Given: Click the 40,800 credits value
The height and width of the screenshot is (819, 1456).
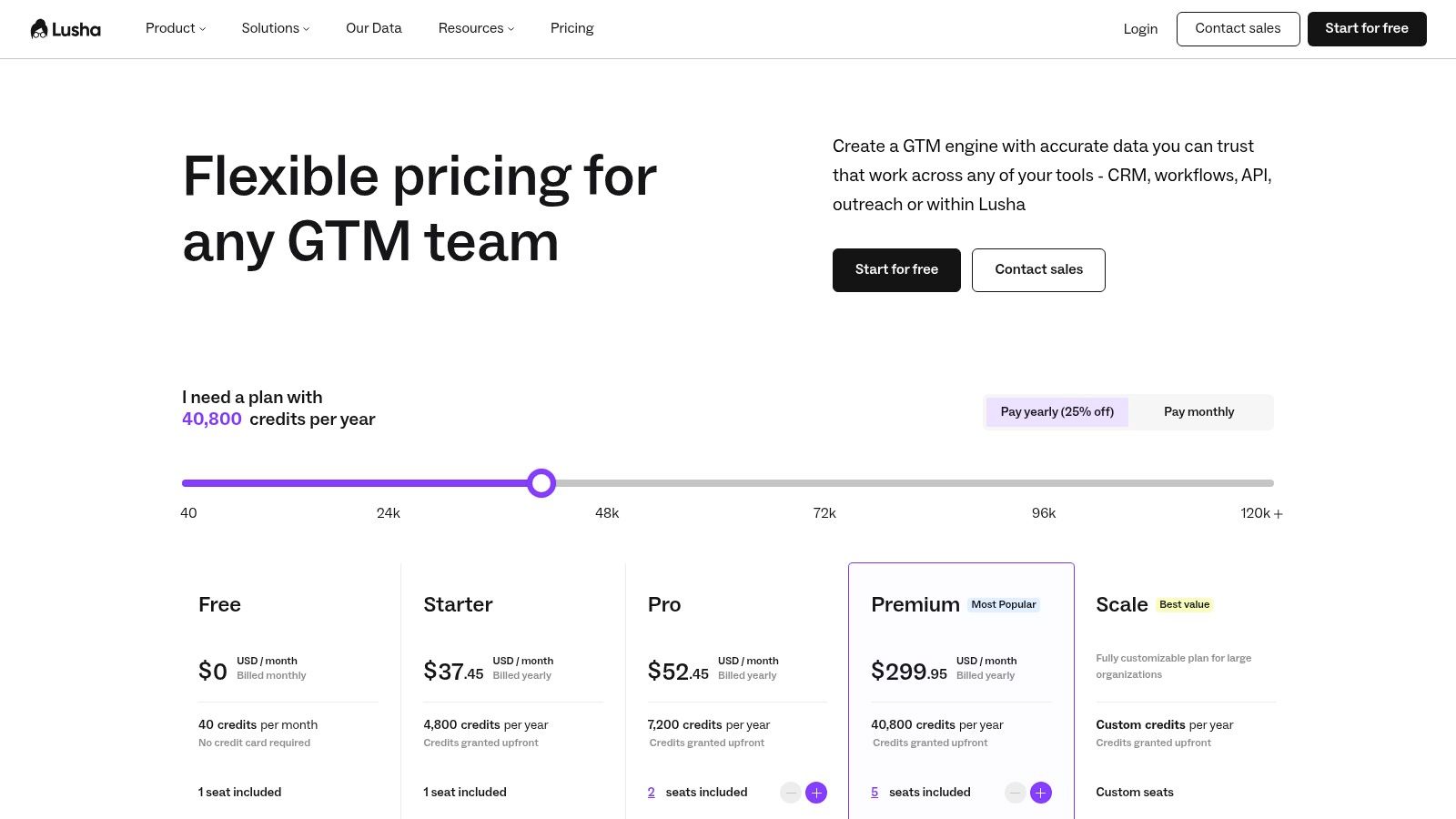Looking at the screenshot, I should pos(212,420).
